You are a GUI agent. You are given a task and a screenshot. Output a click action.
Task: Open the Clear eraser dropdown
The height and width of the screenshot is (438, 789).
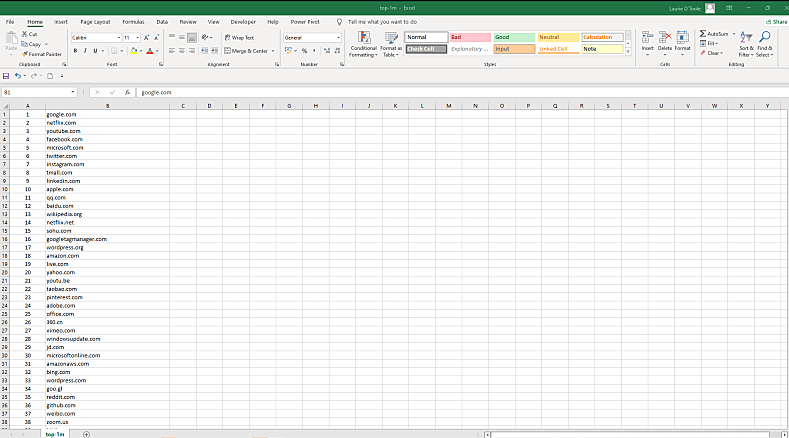711,53
